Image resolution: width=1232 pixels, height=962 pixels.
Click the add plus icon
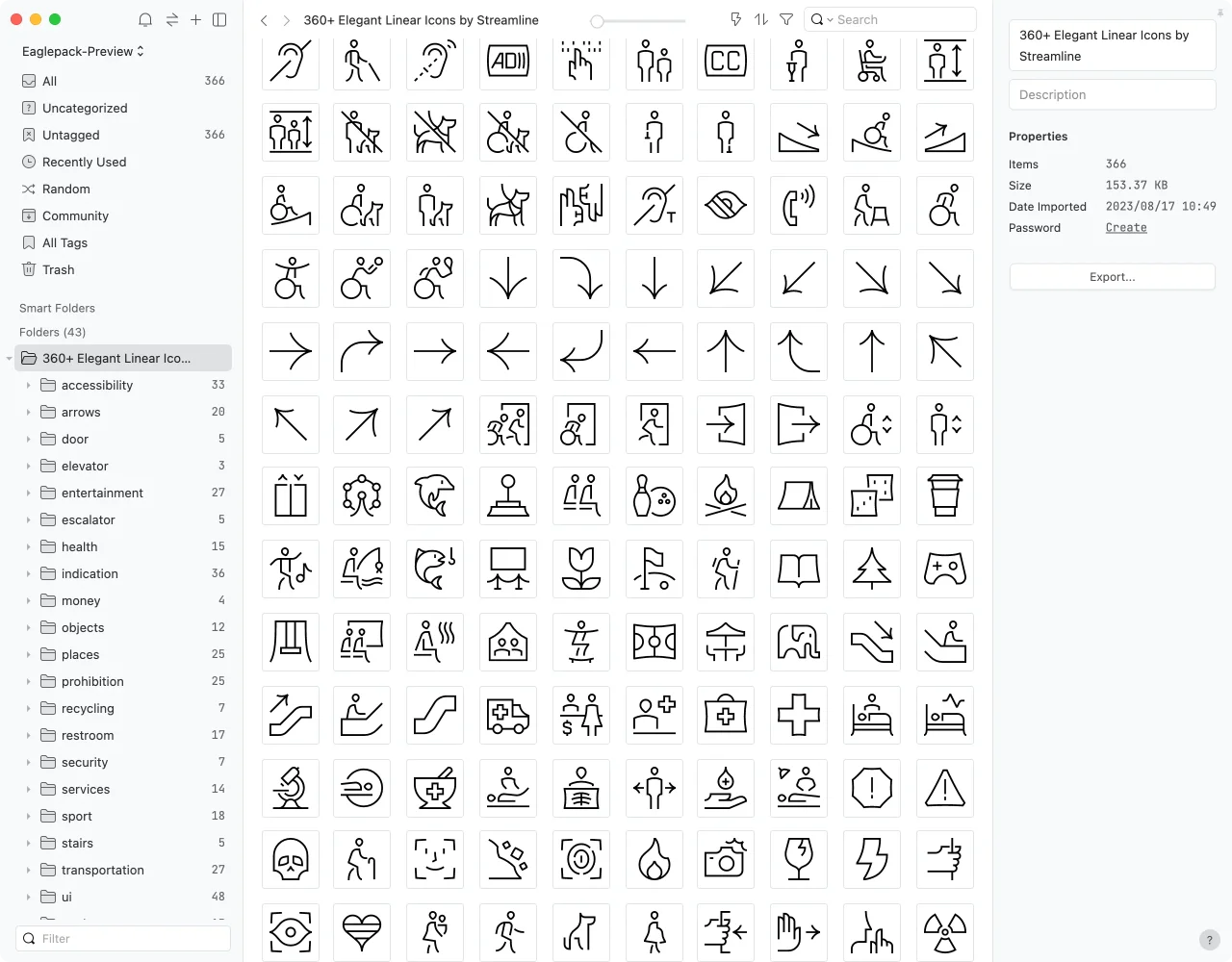point(195,19)
